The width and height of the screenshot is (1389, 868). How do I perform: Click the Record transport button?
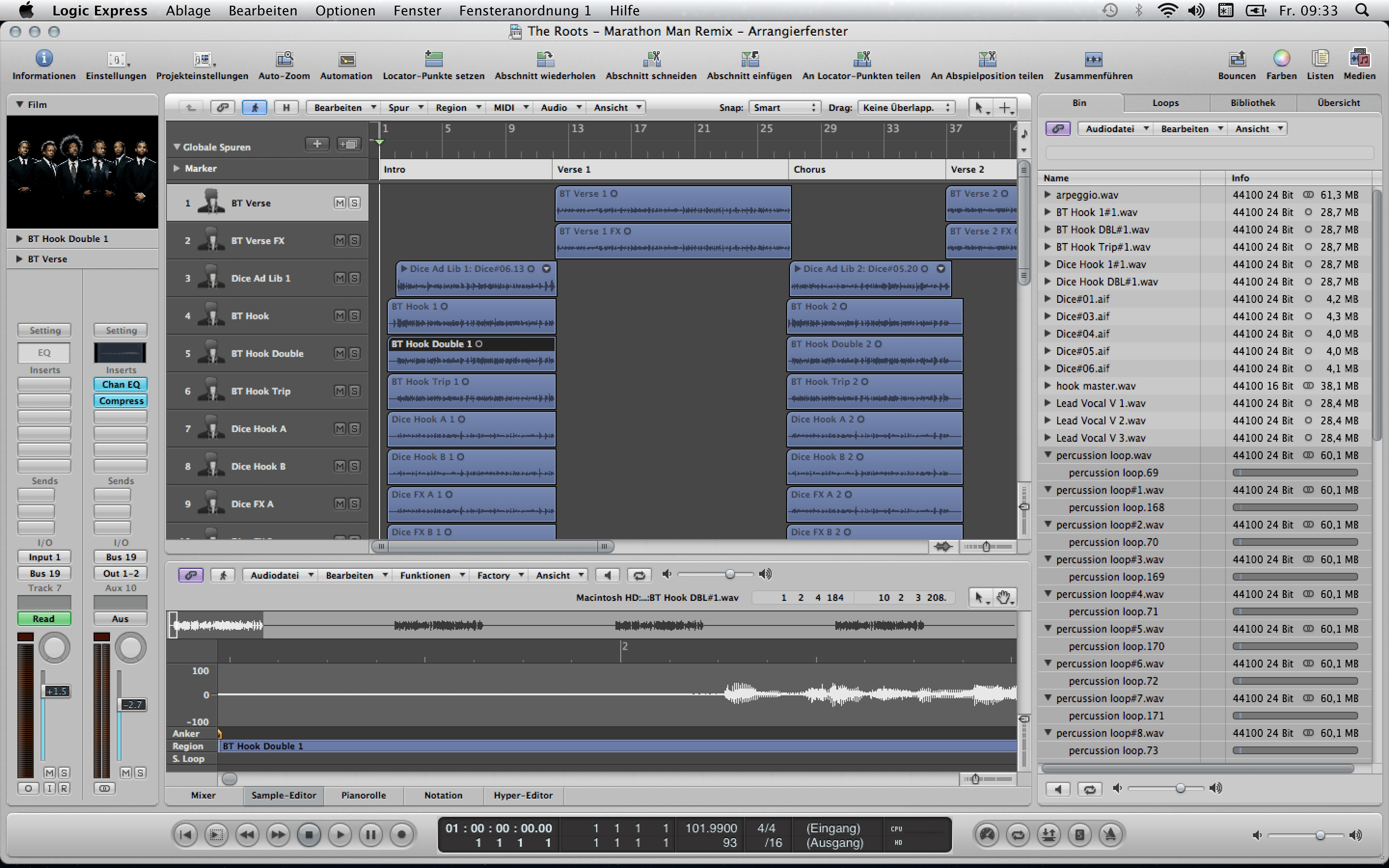click(402, 835)
